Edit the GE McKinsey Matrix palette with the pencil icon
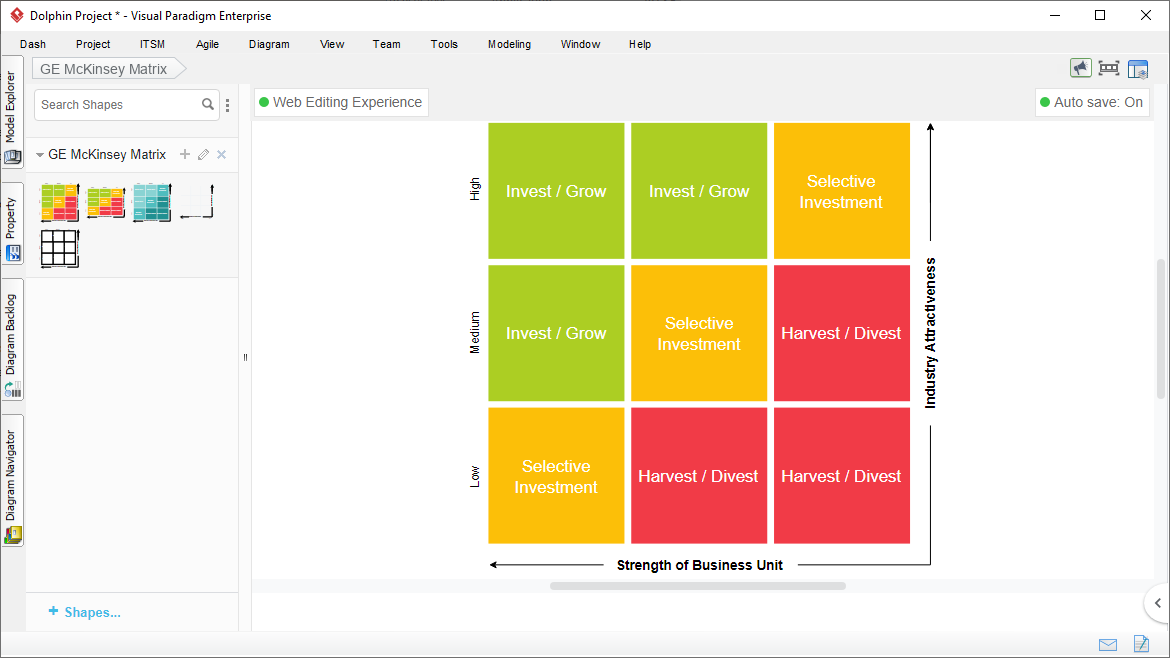This screenshot has height=658, width=1170. (203, 154)
